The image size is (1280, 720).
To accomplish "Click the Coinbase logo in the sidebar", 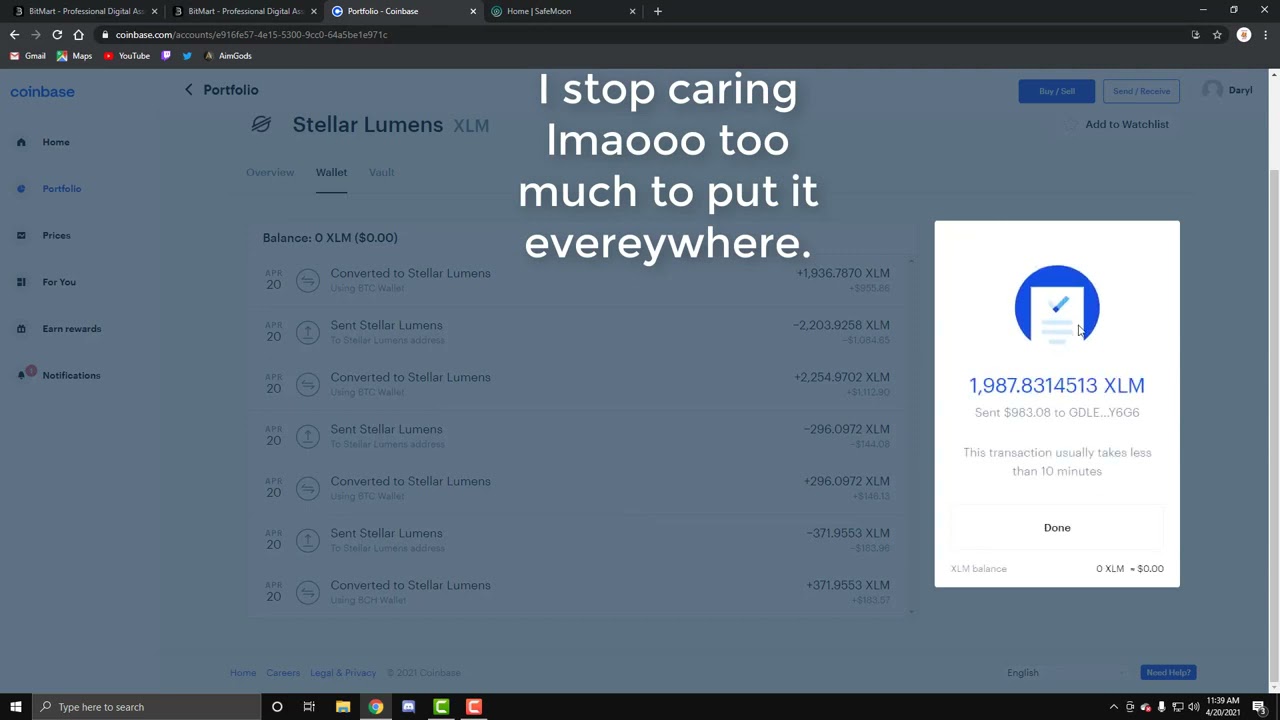I will click(x=42, y=91).
